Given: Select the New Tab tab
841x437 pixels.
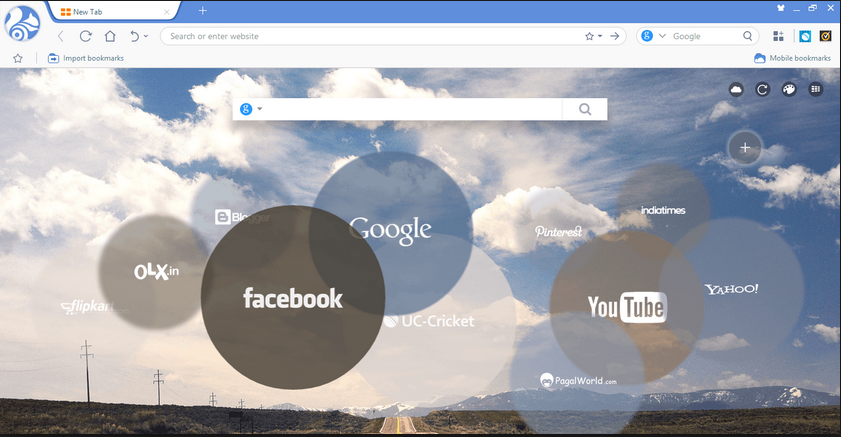Looking at the screenshot, I should point(113,12).
